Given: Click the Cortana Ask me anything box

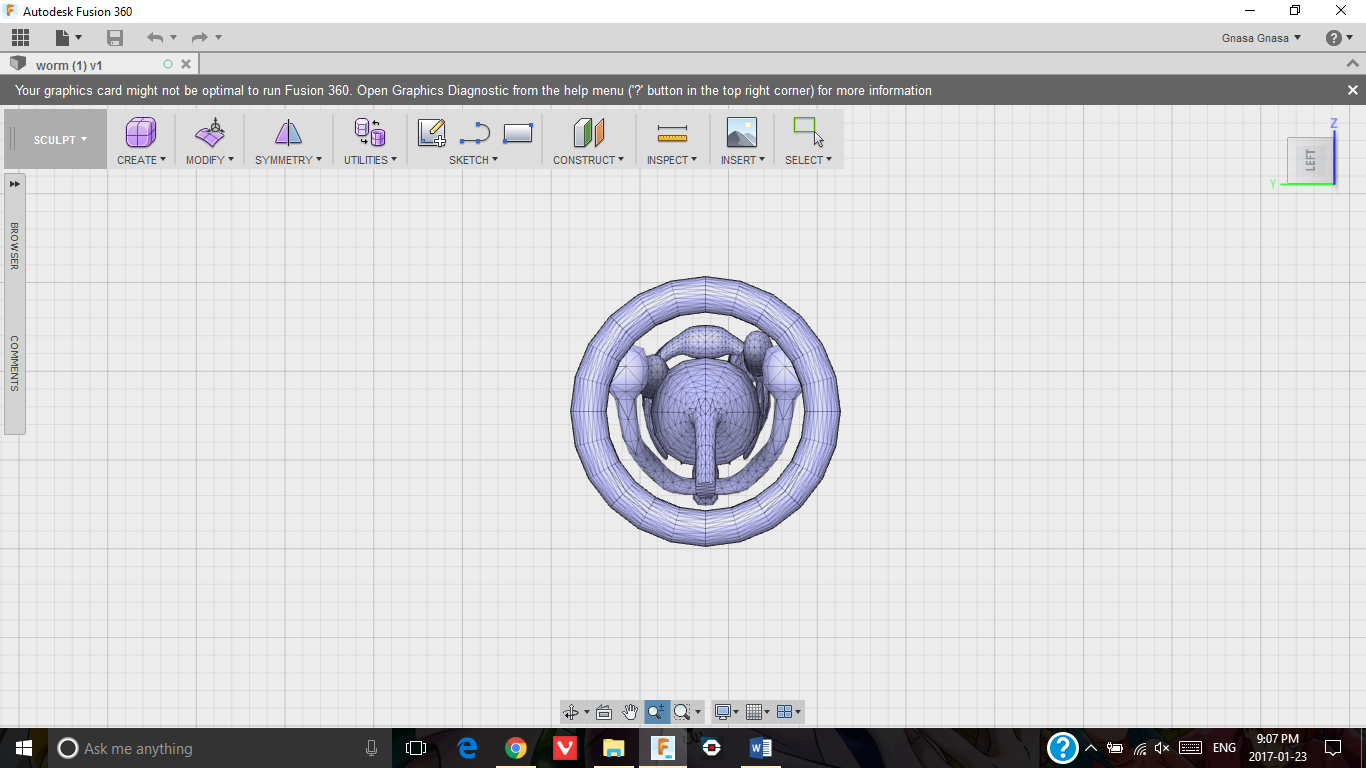Looking at the screenshot, I should (219, 748).
